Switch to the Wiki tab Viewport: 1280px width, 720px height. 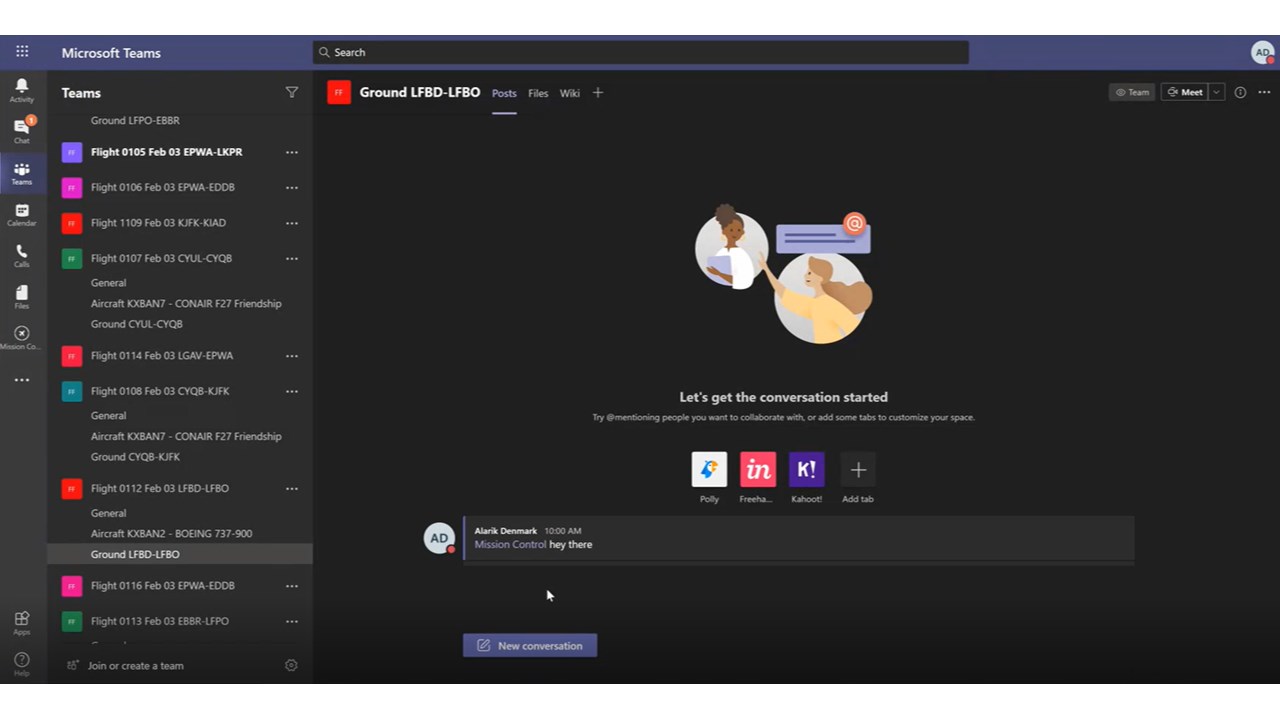(570, 93)
